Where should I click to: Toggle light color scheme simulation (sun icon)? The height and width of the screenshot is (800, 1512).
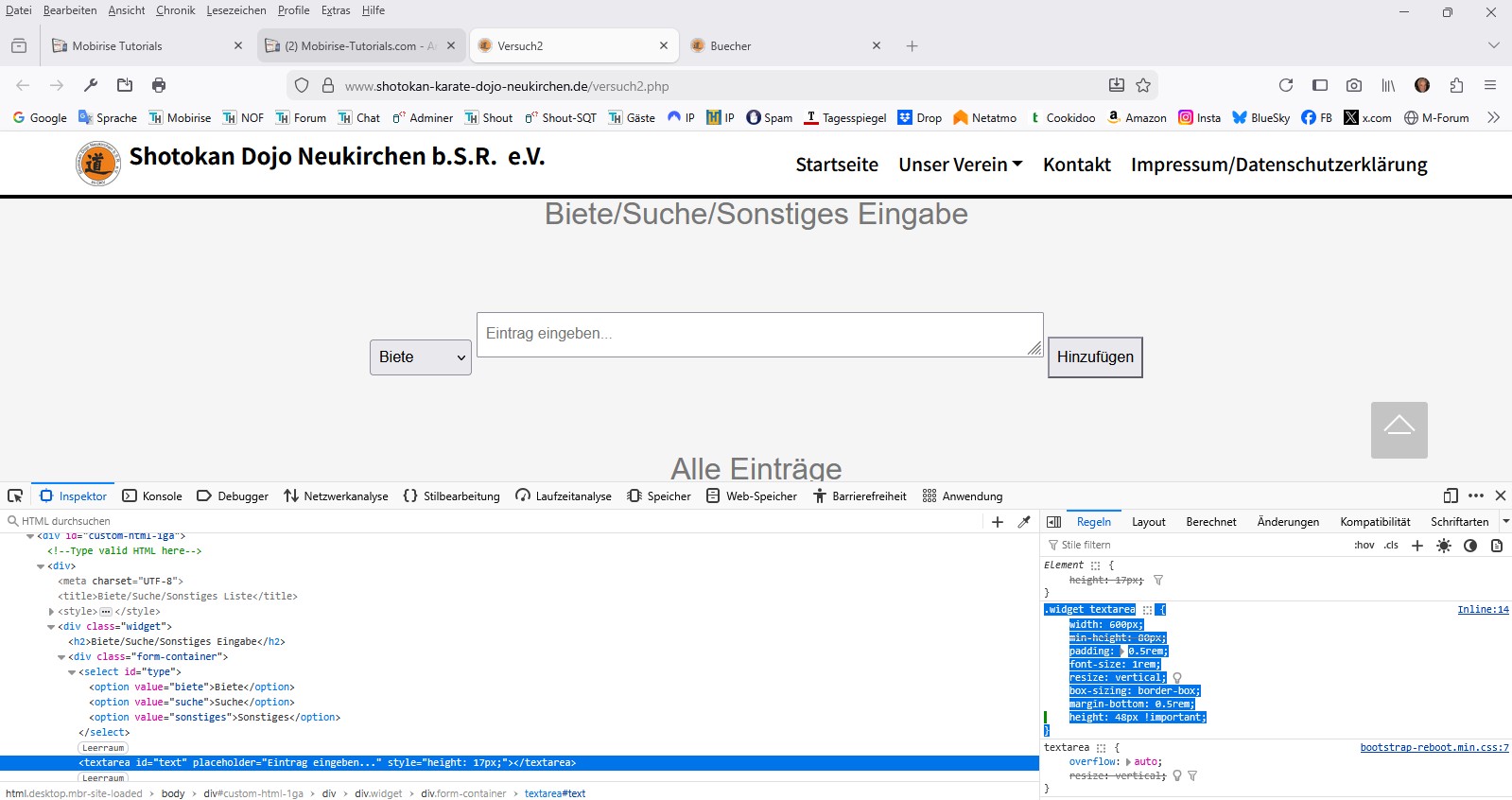(x=1443, y=546)
